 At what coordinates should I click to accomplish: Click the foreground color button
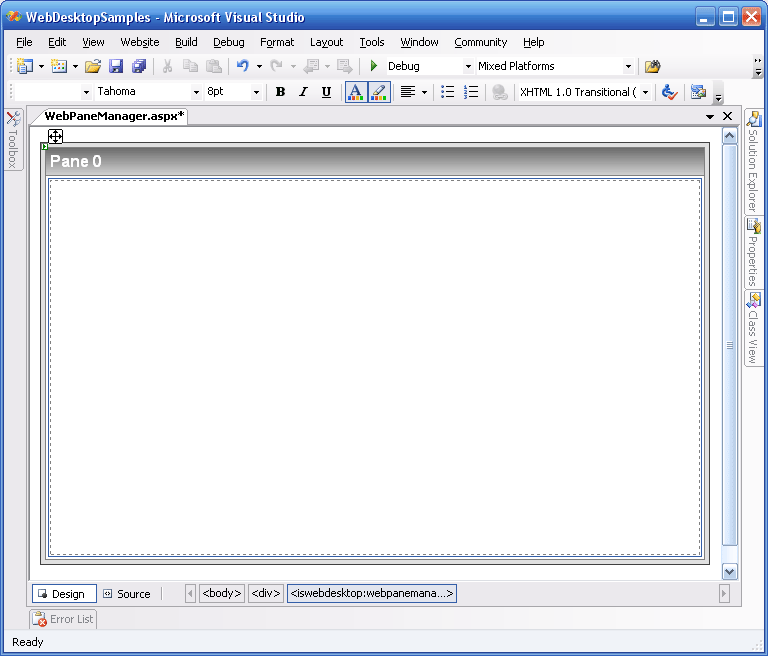pyautogui.click(x=356, y=92)
